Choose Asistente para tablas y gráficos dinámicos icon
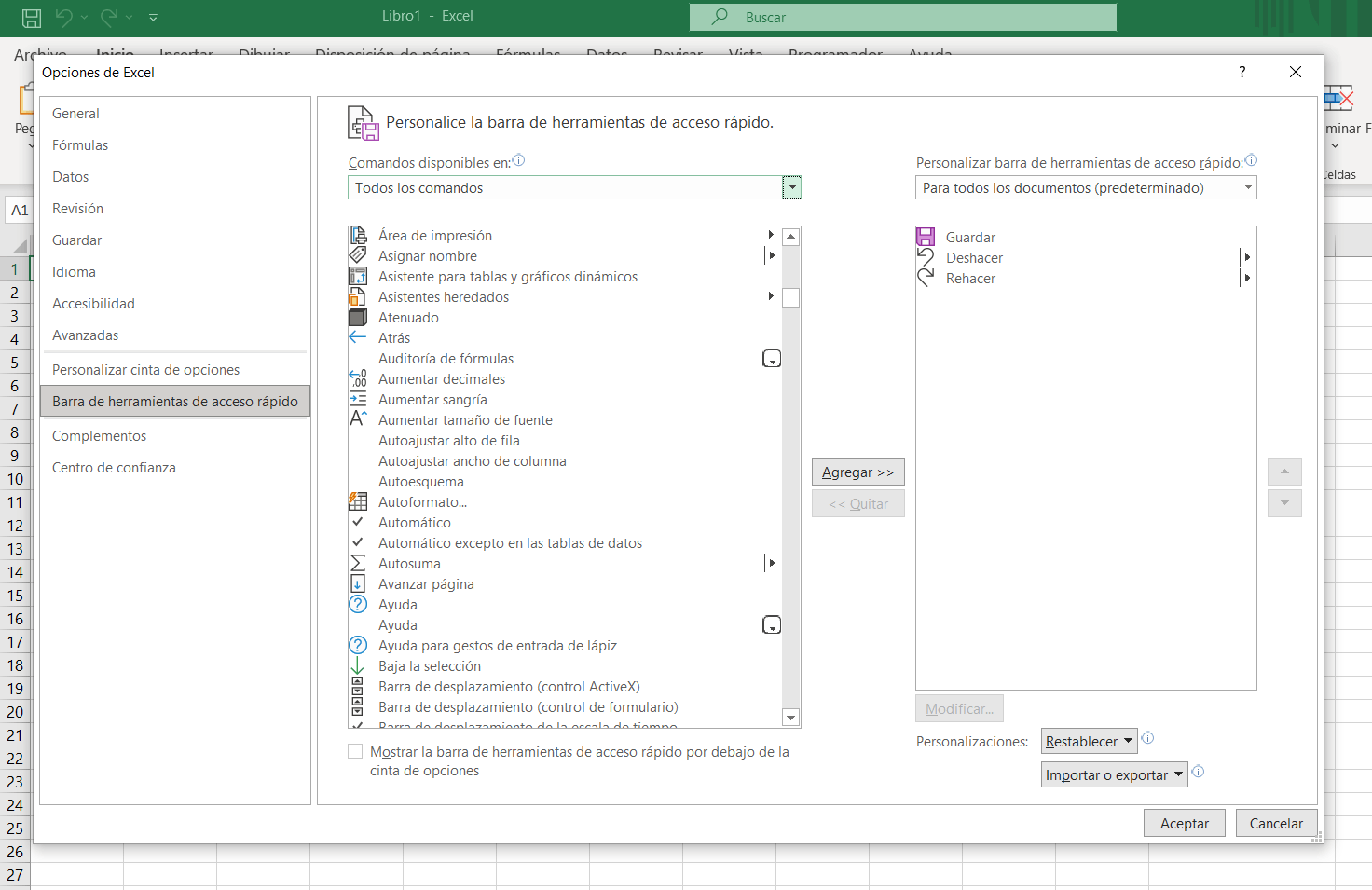1372x890 pixels. 358,277
